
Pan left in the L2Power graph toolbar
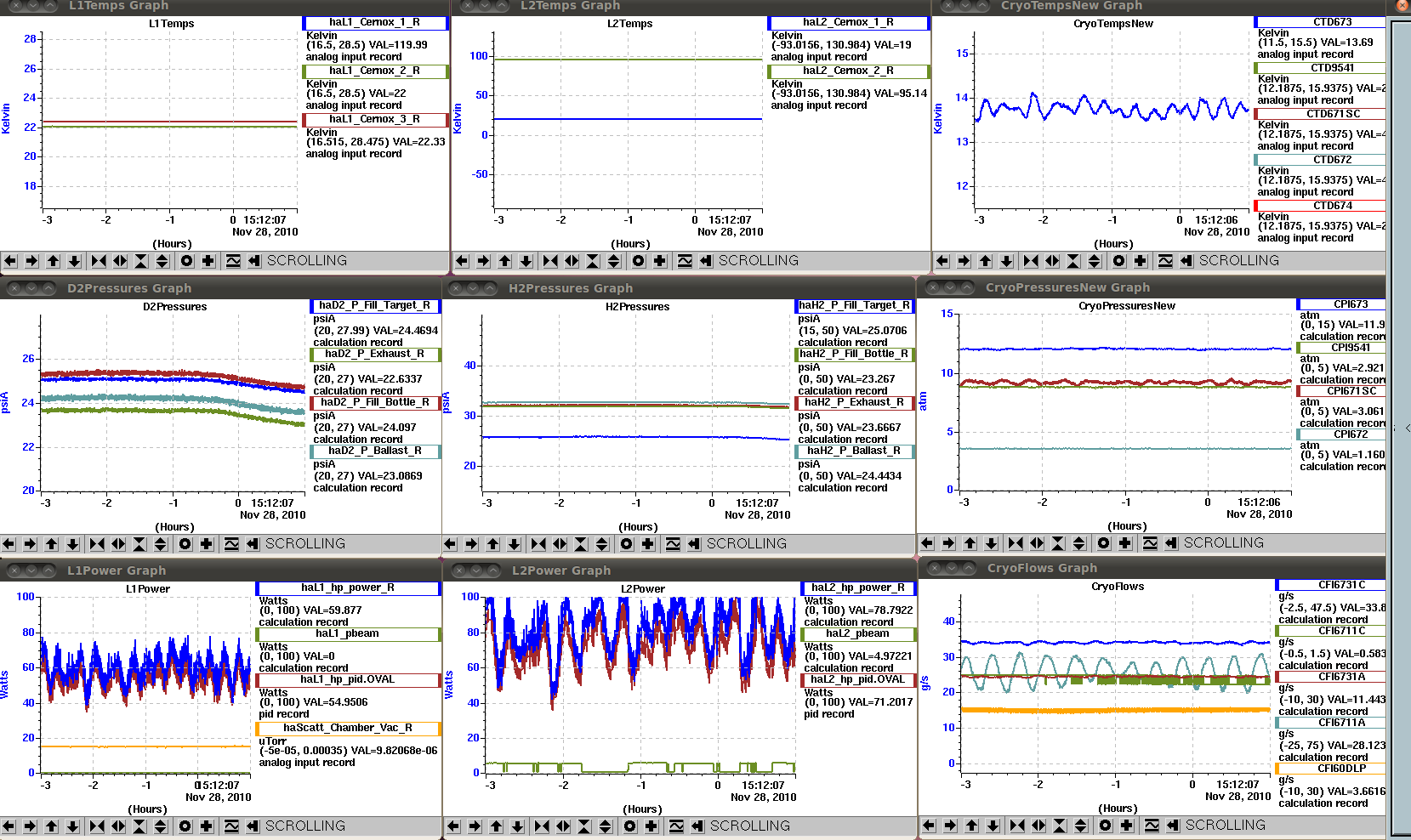(x=453, y=826)
